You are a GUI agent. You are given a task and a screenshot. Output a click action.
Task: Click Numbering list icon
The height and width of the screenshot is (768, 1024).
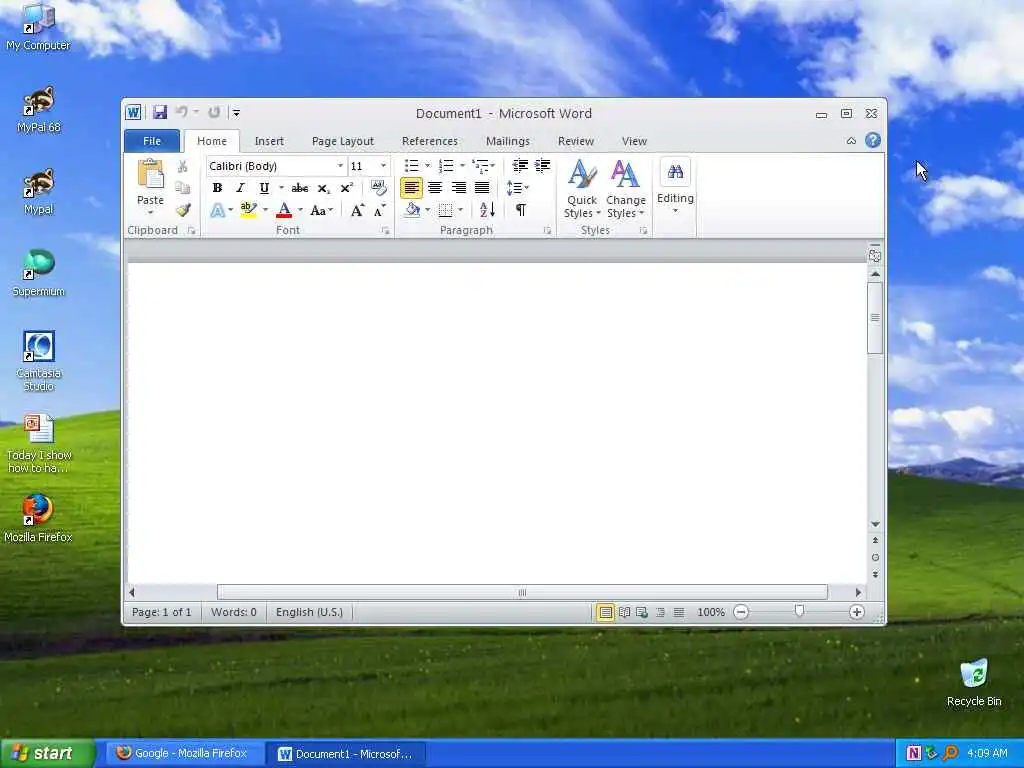point(446,166)
